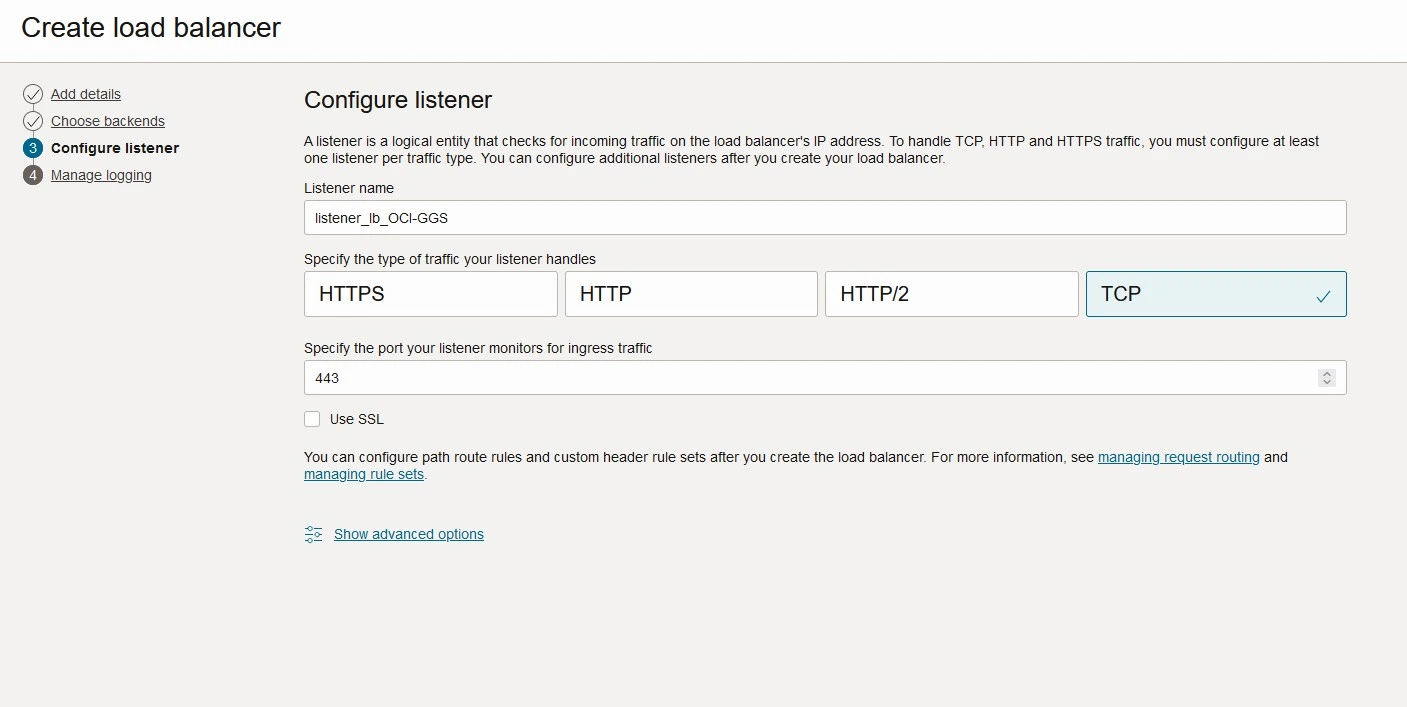Click the listener name input field
1407x707 pixels.
[x=824, y=217]
